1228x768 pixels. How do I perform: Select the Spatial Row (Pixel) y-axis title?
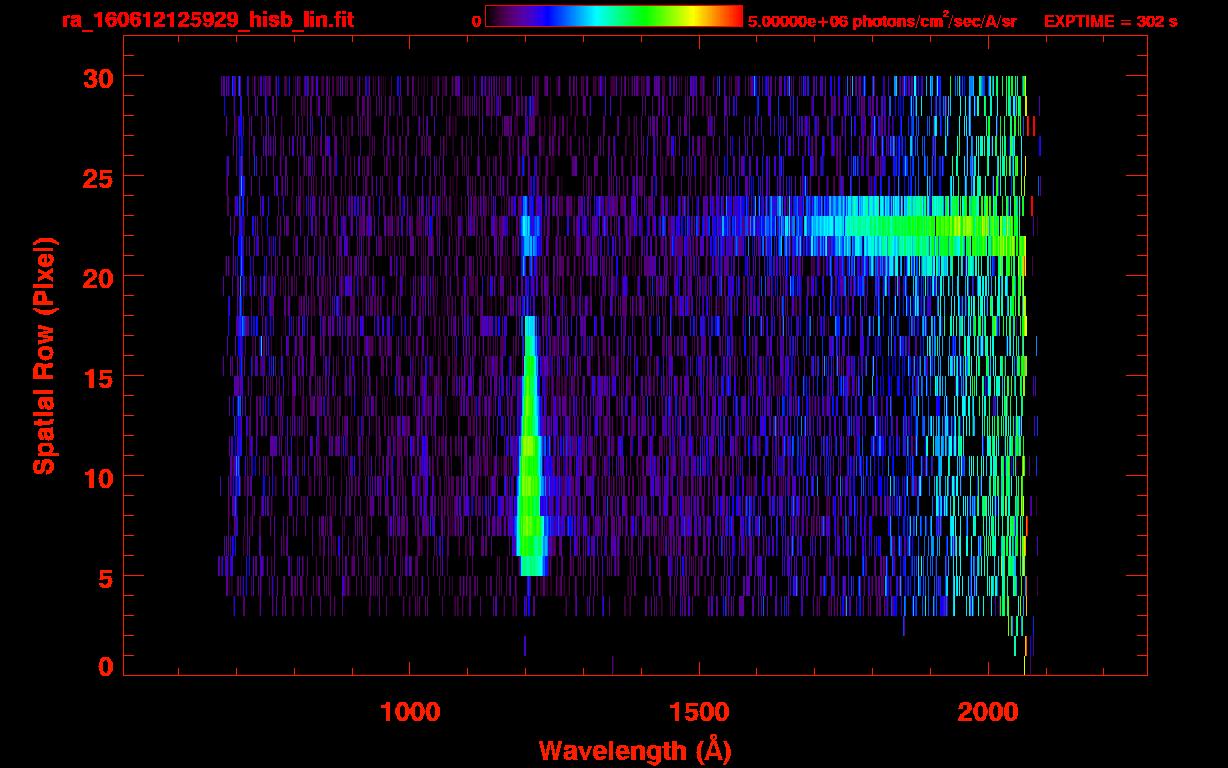coord(44,355)
